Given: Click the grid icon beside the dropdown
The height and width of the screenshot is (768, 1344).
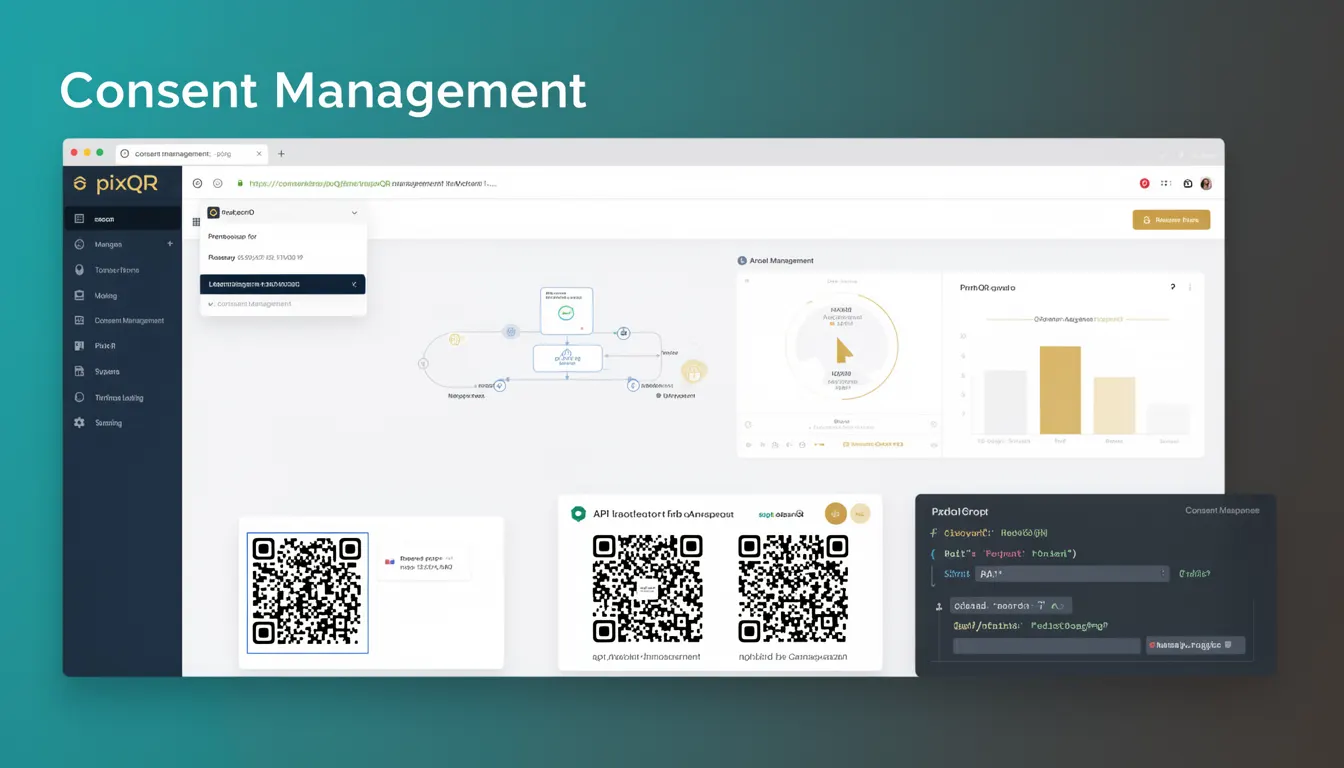Looking at the screenshot, I should [196, 222].
